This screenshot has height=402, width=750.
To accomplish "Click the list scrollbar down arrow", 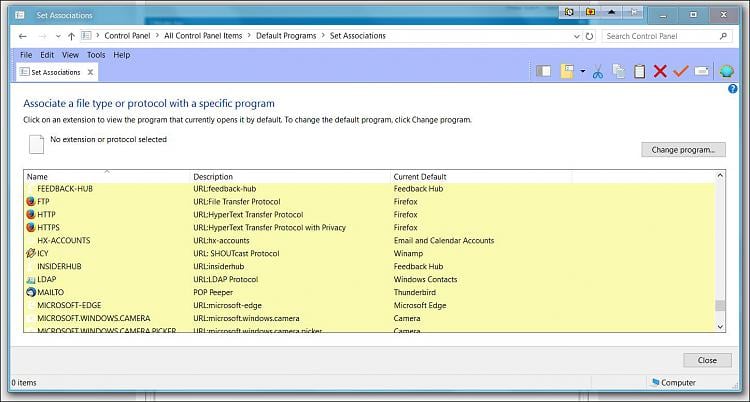I will [x=720, y=326].
